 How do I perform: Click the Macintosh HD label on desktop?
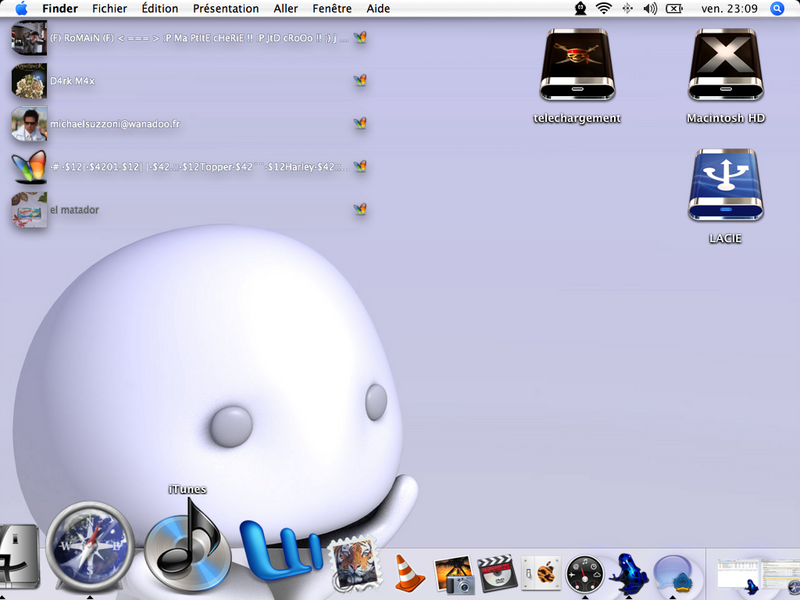pyautogui.click(x=726, y=118)
